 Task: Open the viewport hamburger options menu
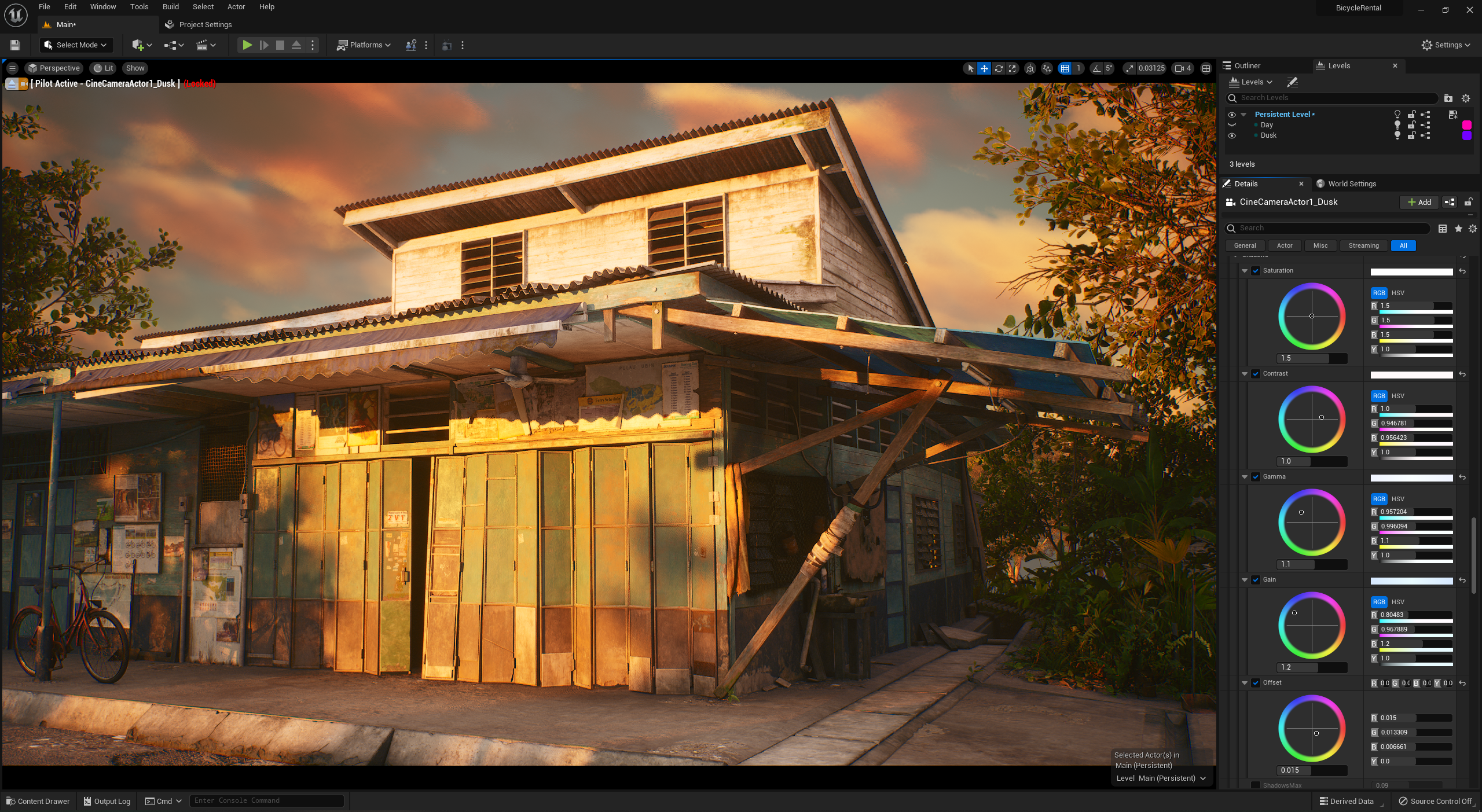point(12,68)
